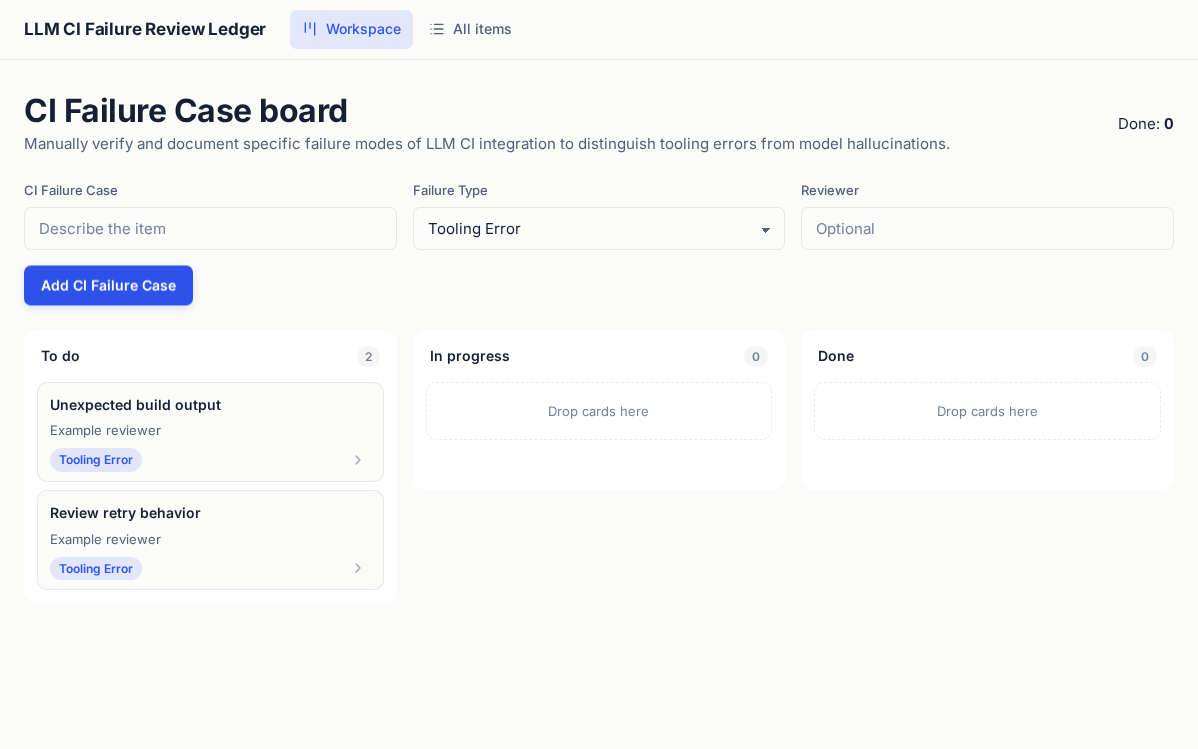Click the Reviewer field label
Screen dimensions: 1198x749
tap(830, 190)
